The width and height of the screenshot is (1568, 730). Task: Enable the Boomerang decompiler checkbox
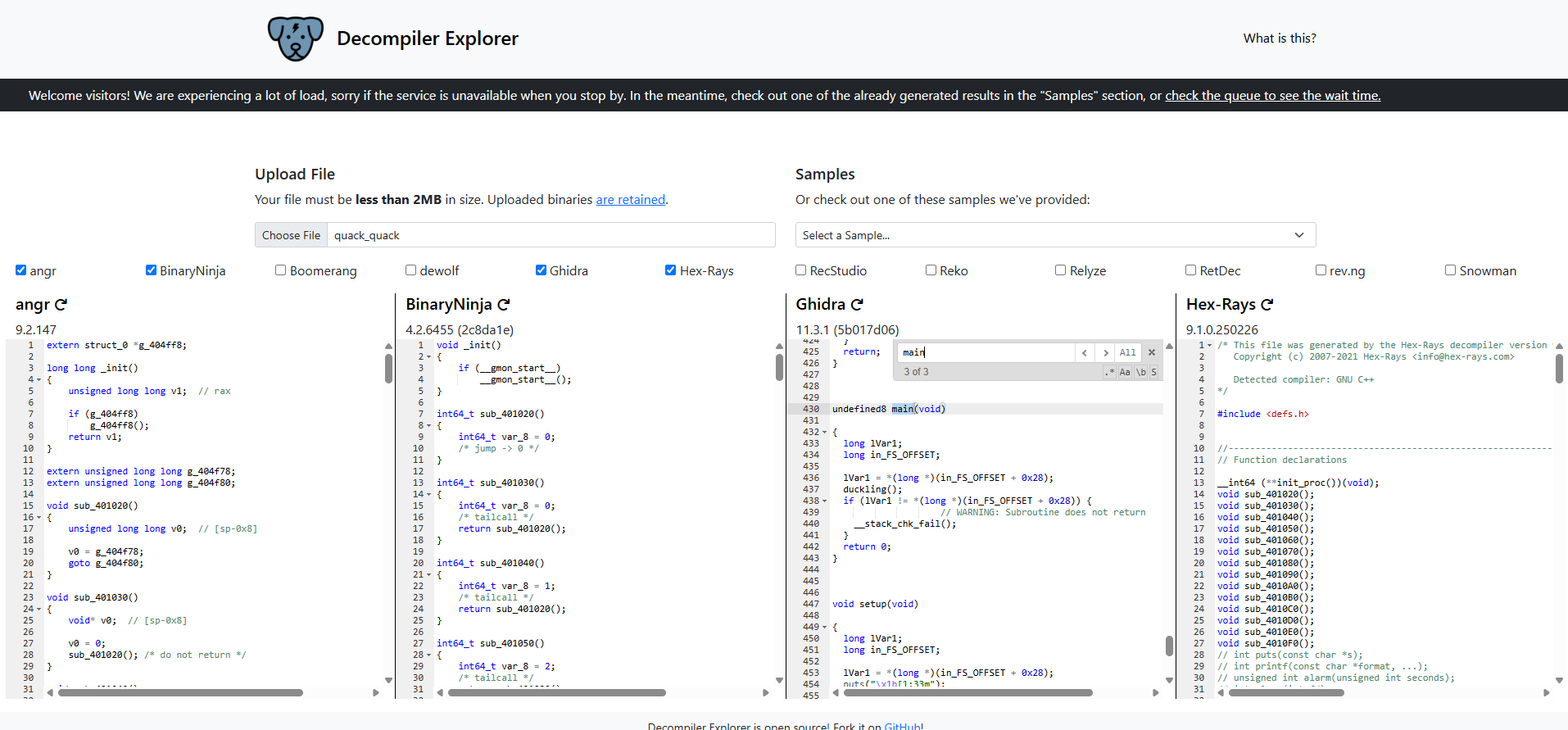(280, 270)
